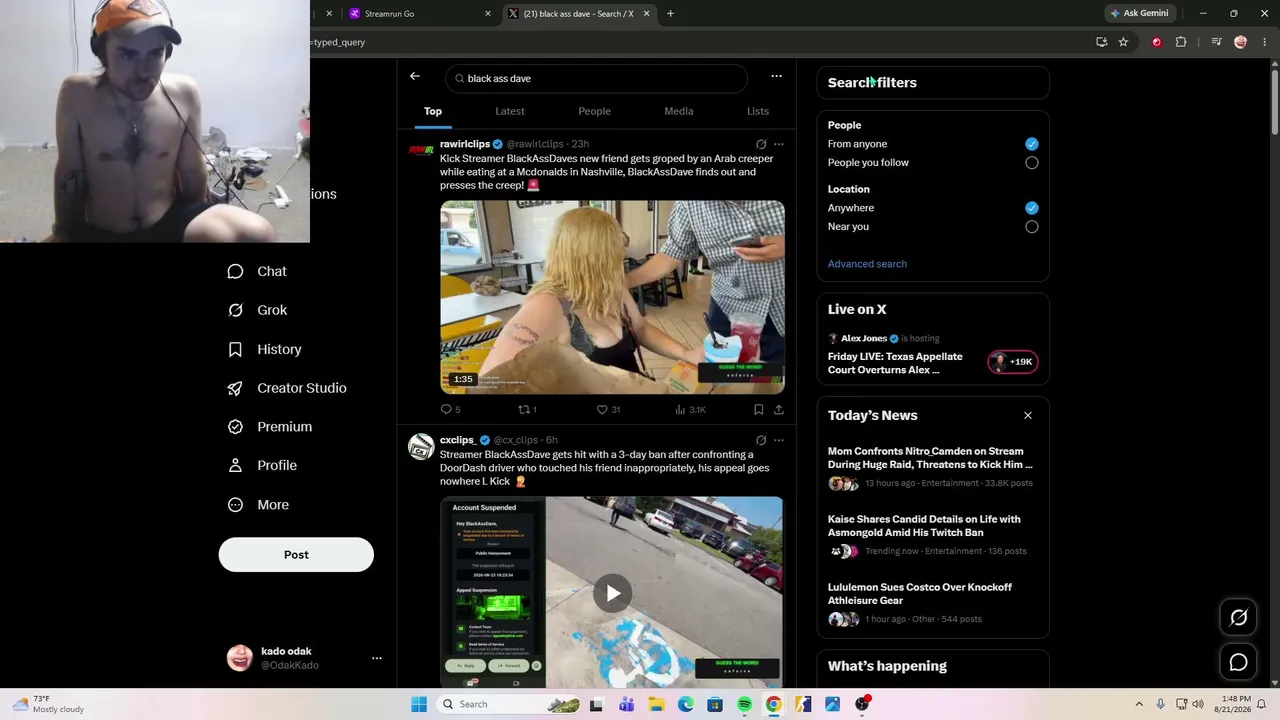Open a new browser tab
The image size is (1280, 720).
670,14
